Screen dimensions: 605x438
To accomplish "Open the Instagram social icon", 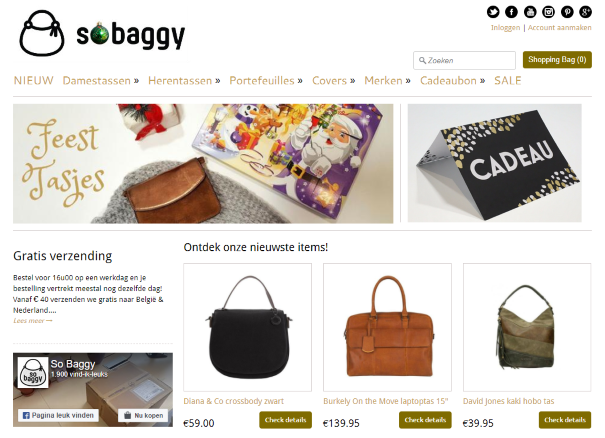I will (x=548, y=12).
